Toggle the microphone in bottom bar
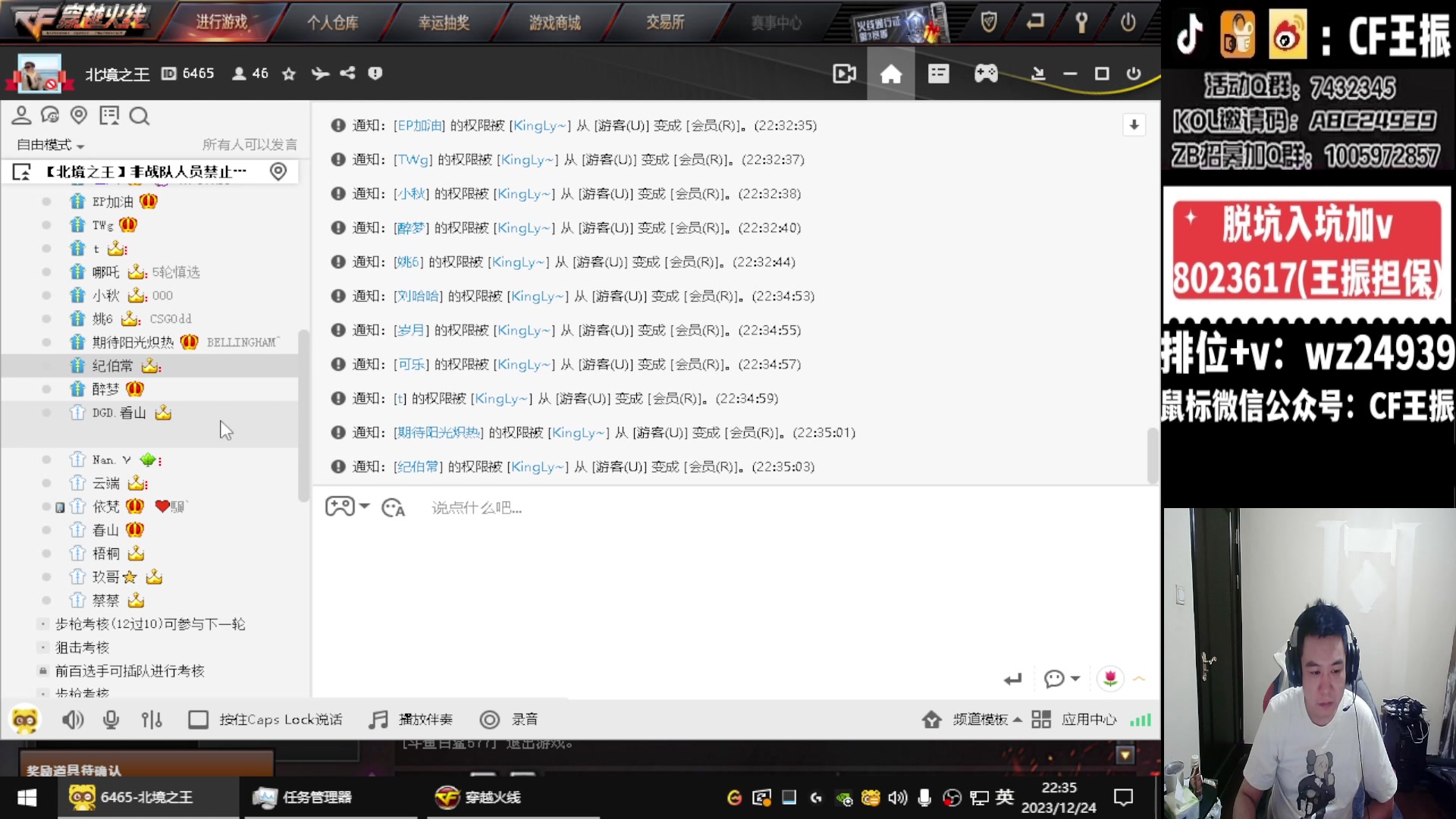The width and height of the screenshot is (1456, 819). (111, 720)
